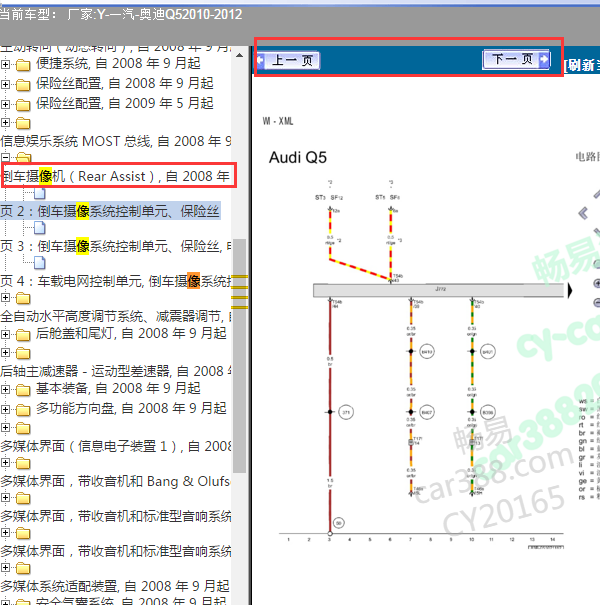Click folder icon beside 多功能方向盘
The height and width of the screenshot is (605, 600).
[x=23, y=409]
